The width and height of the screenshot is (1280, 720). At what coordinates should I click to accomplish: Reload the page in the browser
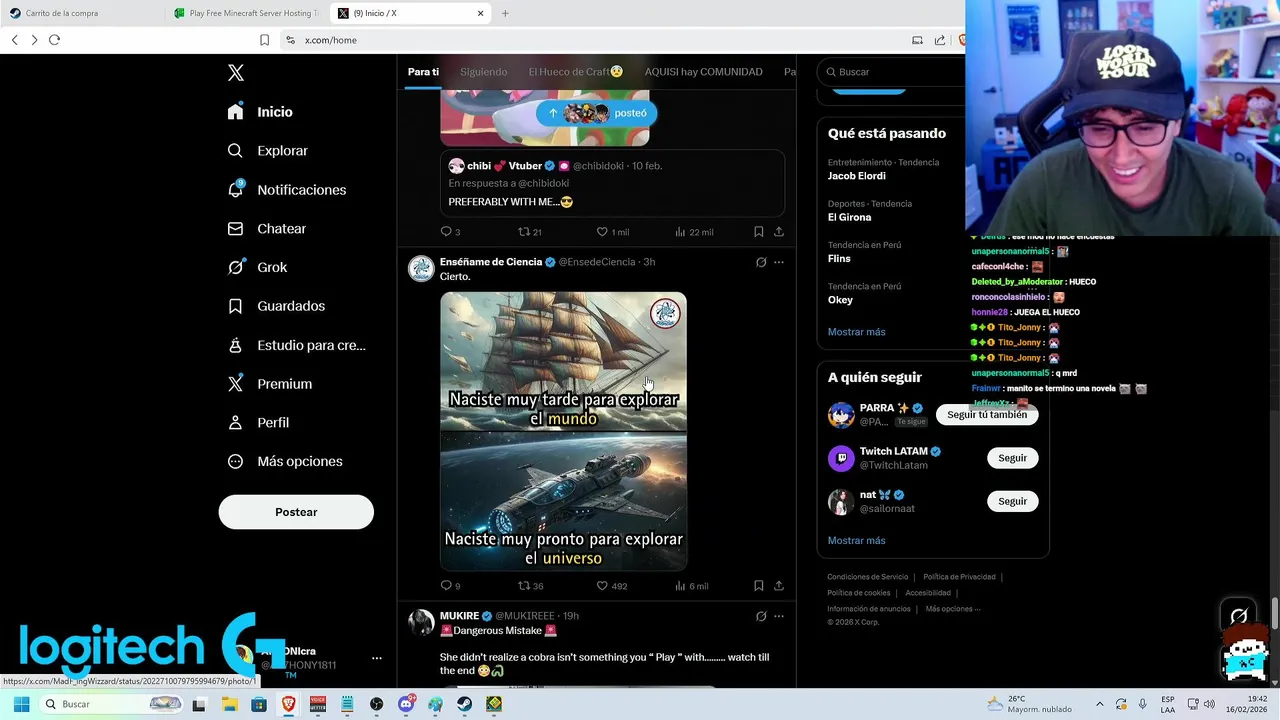tap(54, 40)
